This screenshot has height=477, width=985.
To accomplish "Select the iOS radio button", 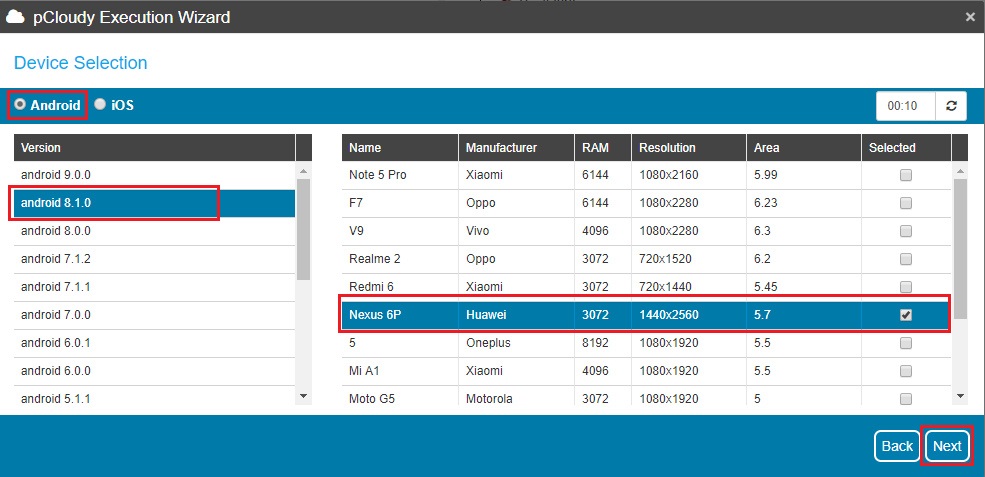I will point(100,104).
